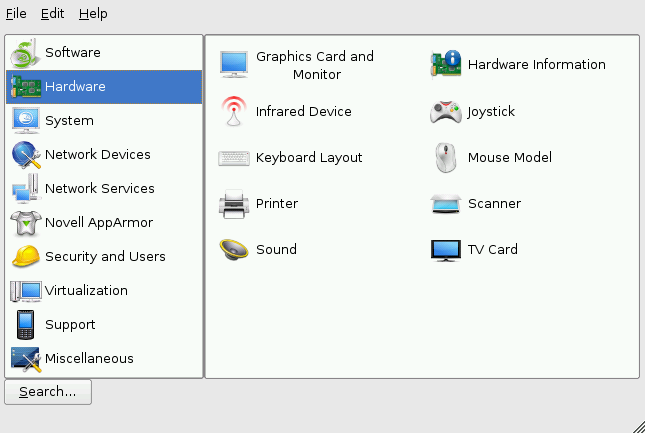Show the Security and Users category
This screenshot has height=433, width=645.
tap(105, 256)
